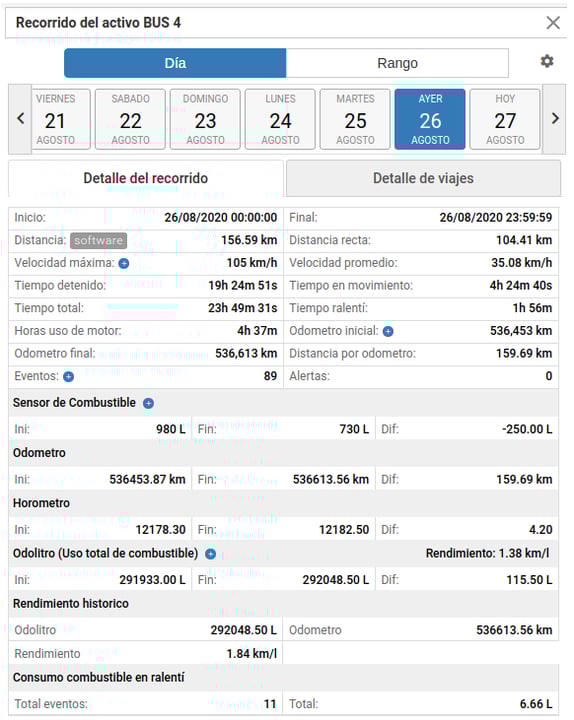This screenshot has width=574, height=720.
Task: Click the plus icon next to Velocidad máxima
Action: pyautogui.click(x=124, y=264)
